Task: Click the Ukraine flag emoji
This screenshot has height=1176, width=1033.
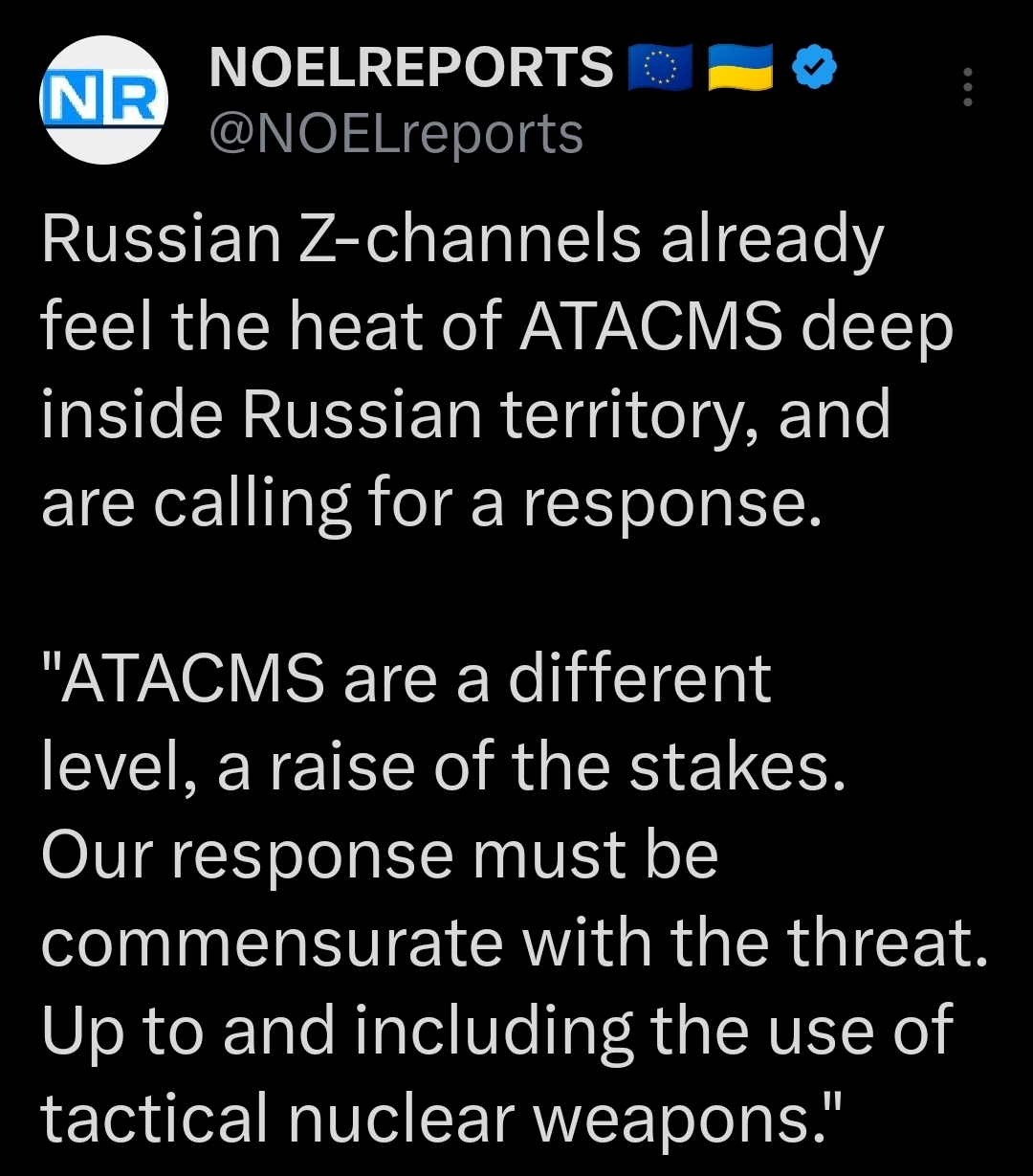Action: (740, 70)
